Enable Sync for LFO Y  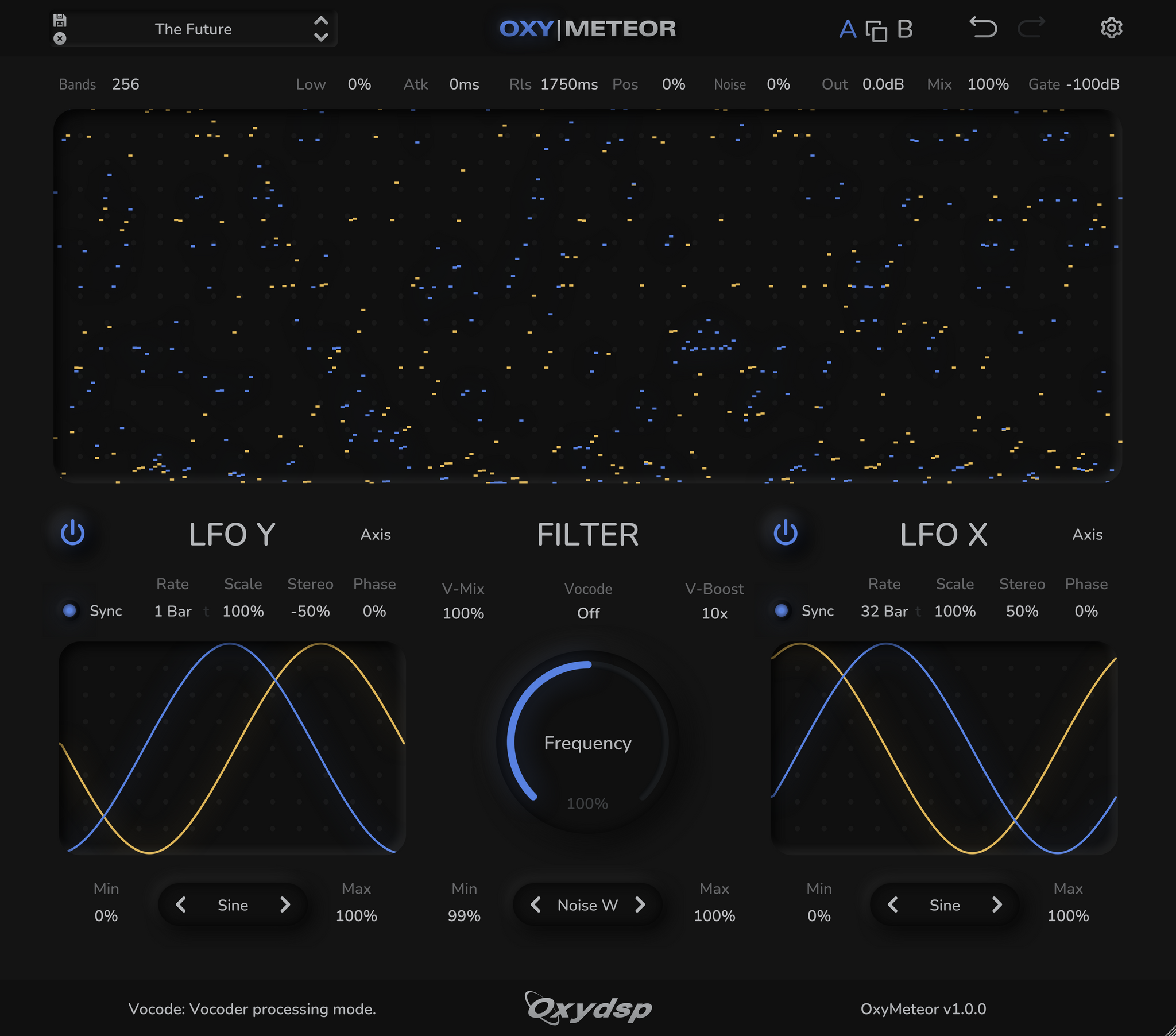(71, 611)
